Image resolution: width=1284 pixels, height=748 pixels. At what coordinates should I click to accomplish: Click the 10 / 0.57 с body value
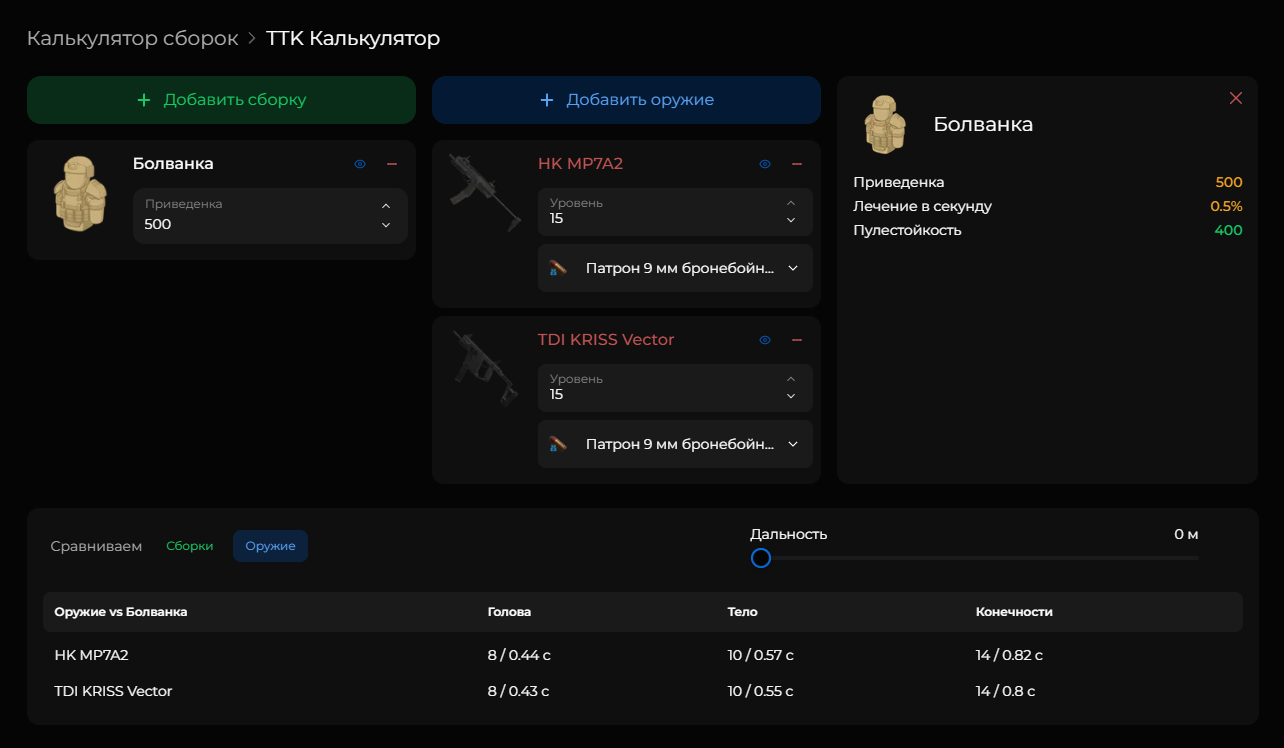761,656
